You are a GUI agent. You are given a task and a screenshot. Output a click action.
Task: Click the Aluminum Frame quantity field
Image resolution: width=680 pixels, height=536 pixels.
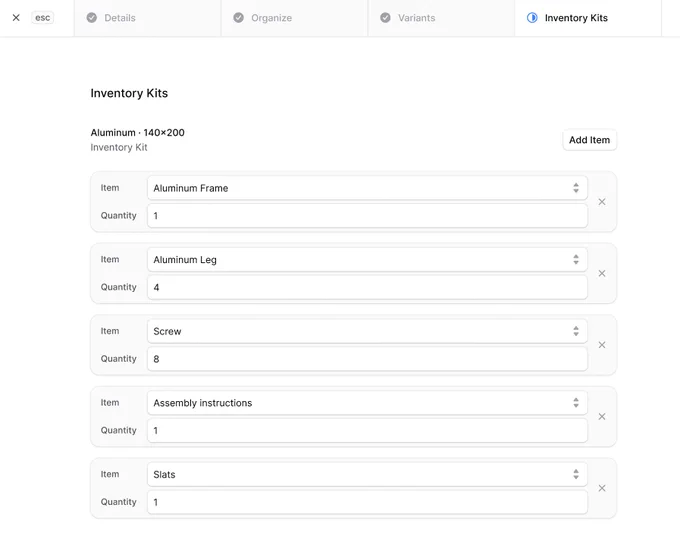(367, 216)
